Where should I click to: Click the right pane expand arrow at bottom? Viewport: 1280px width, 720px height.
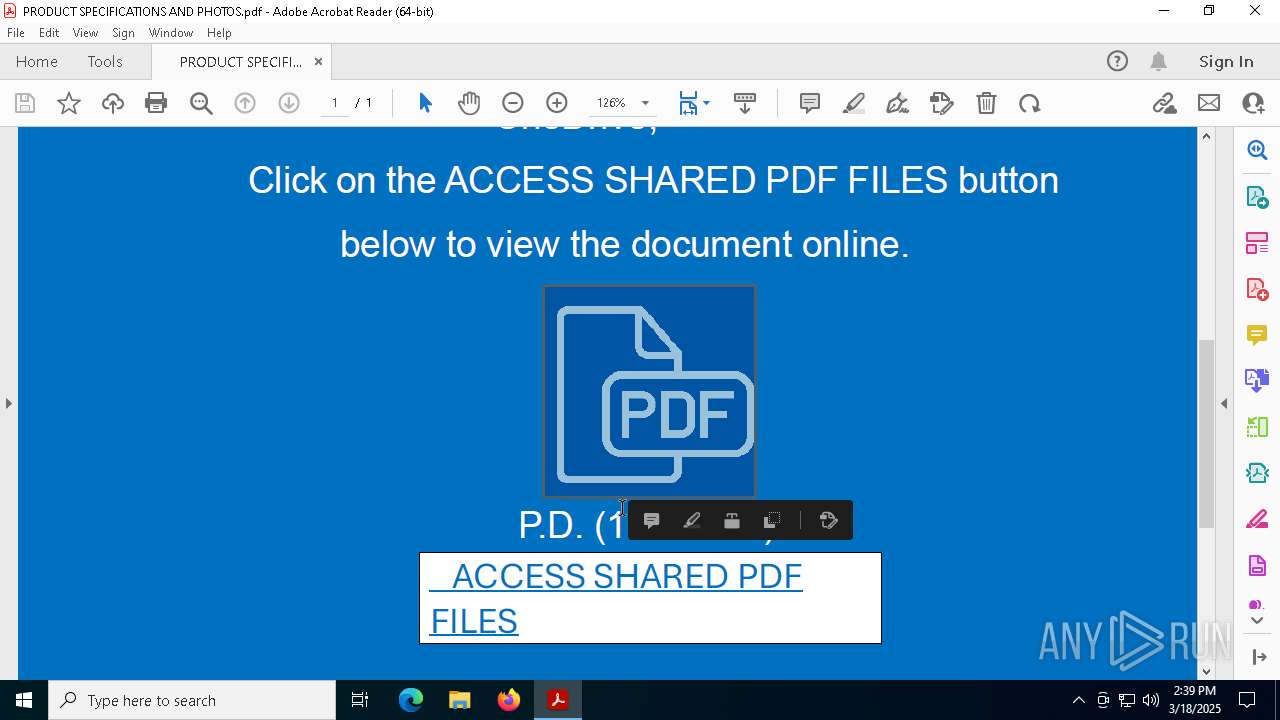[x=1257, y=657]
